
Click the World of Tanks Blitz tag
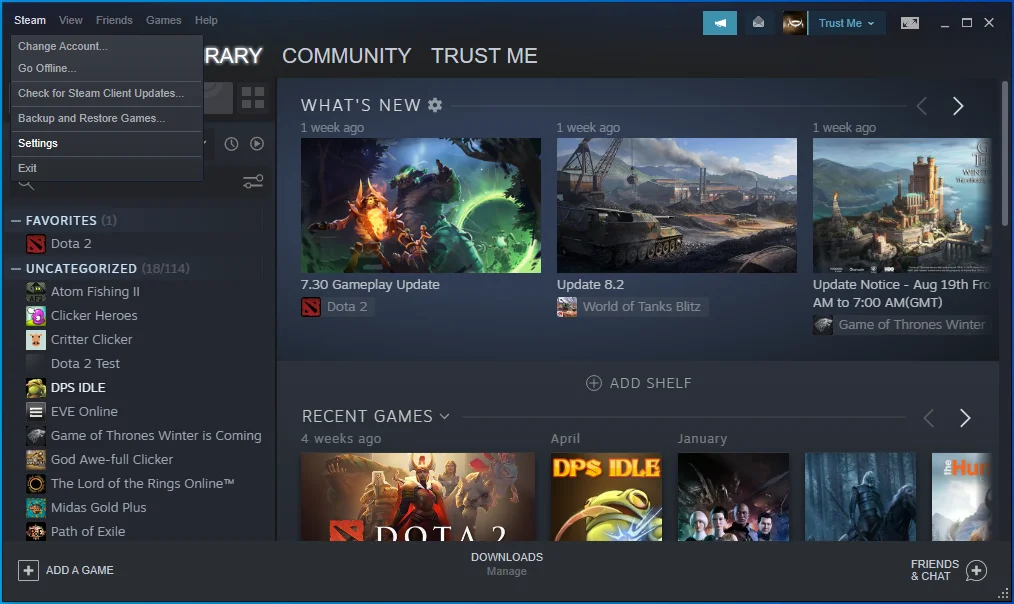(x=632, y=307)
